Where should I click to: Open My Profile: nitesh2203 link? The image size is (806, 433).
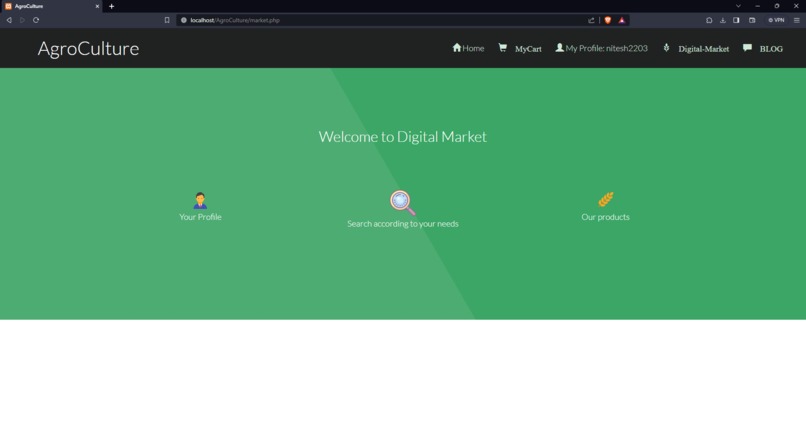[x=607, y=48]
